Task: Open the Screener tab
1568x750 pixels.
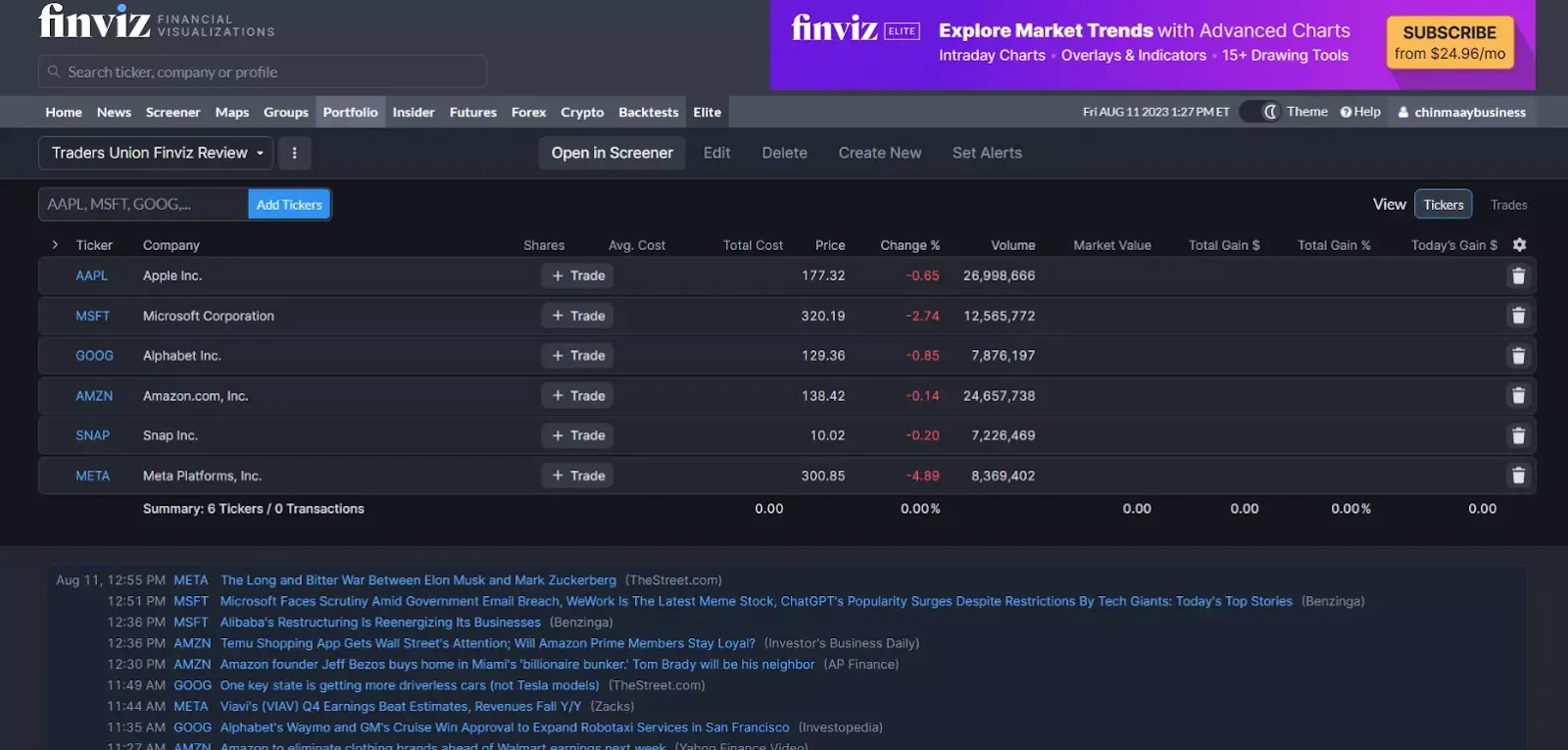Action: point(172,112)
